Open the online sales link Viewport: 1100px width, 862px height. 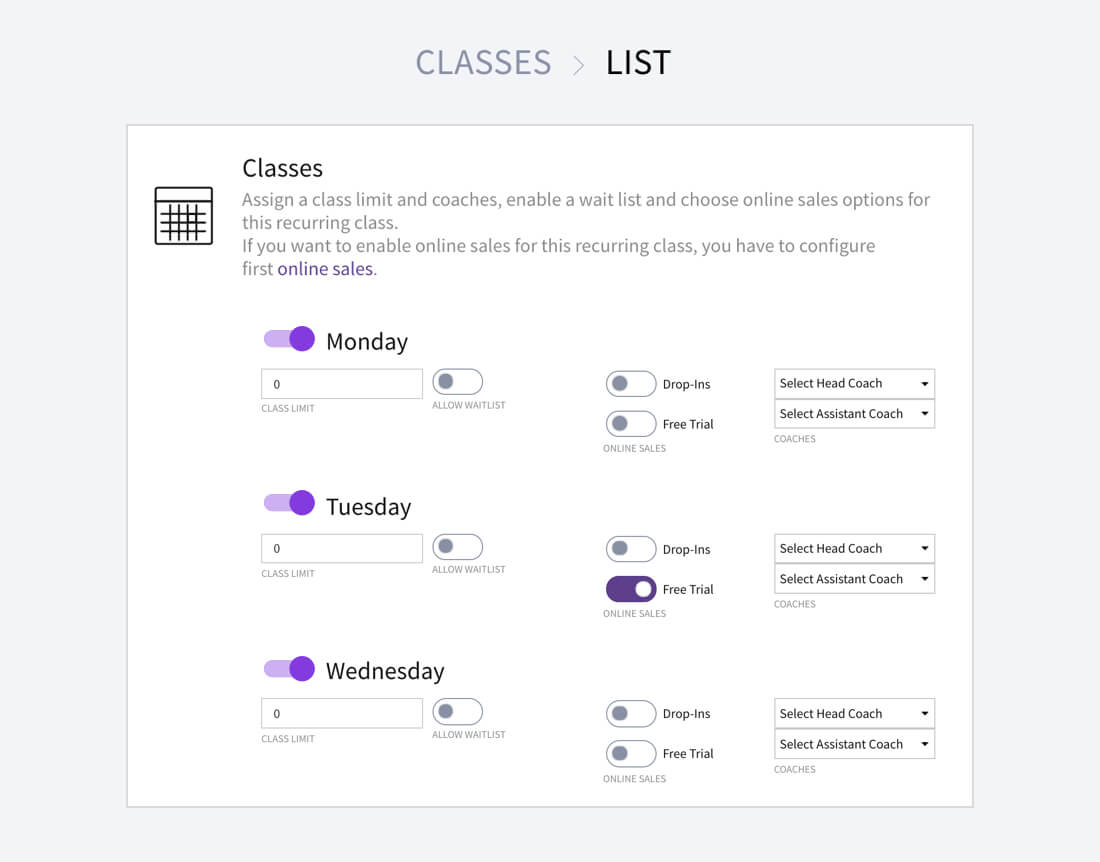[325, 269]
